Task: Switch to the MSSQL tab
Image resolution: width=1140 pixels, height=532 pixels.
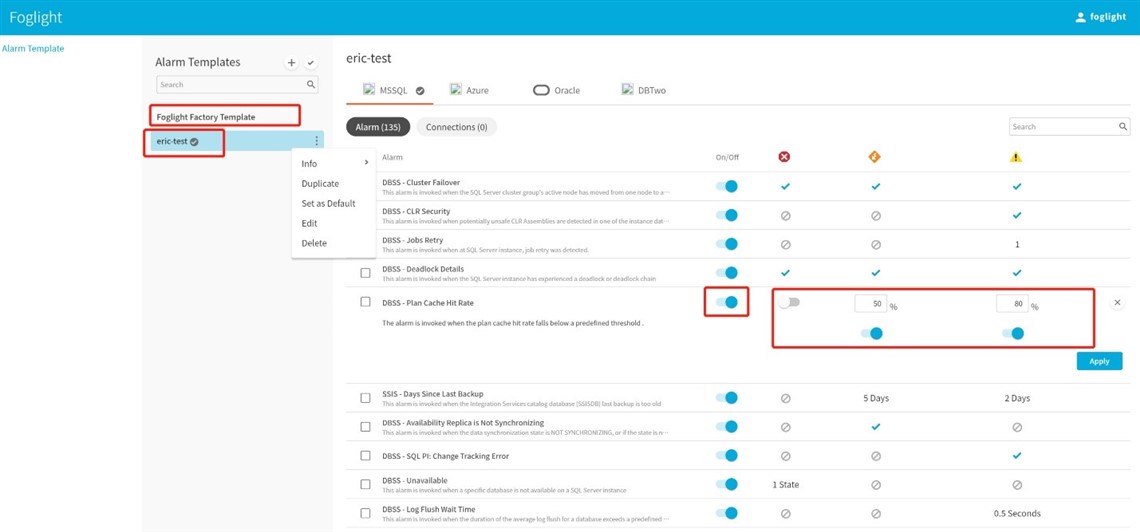Action: point(390,91)
